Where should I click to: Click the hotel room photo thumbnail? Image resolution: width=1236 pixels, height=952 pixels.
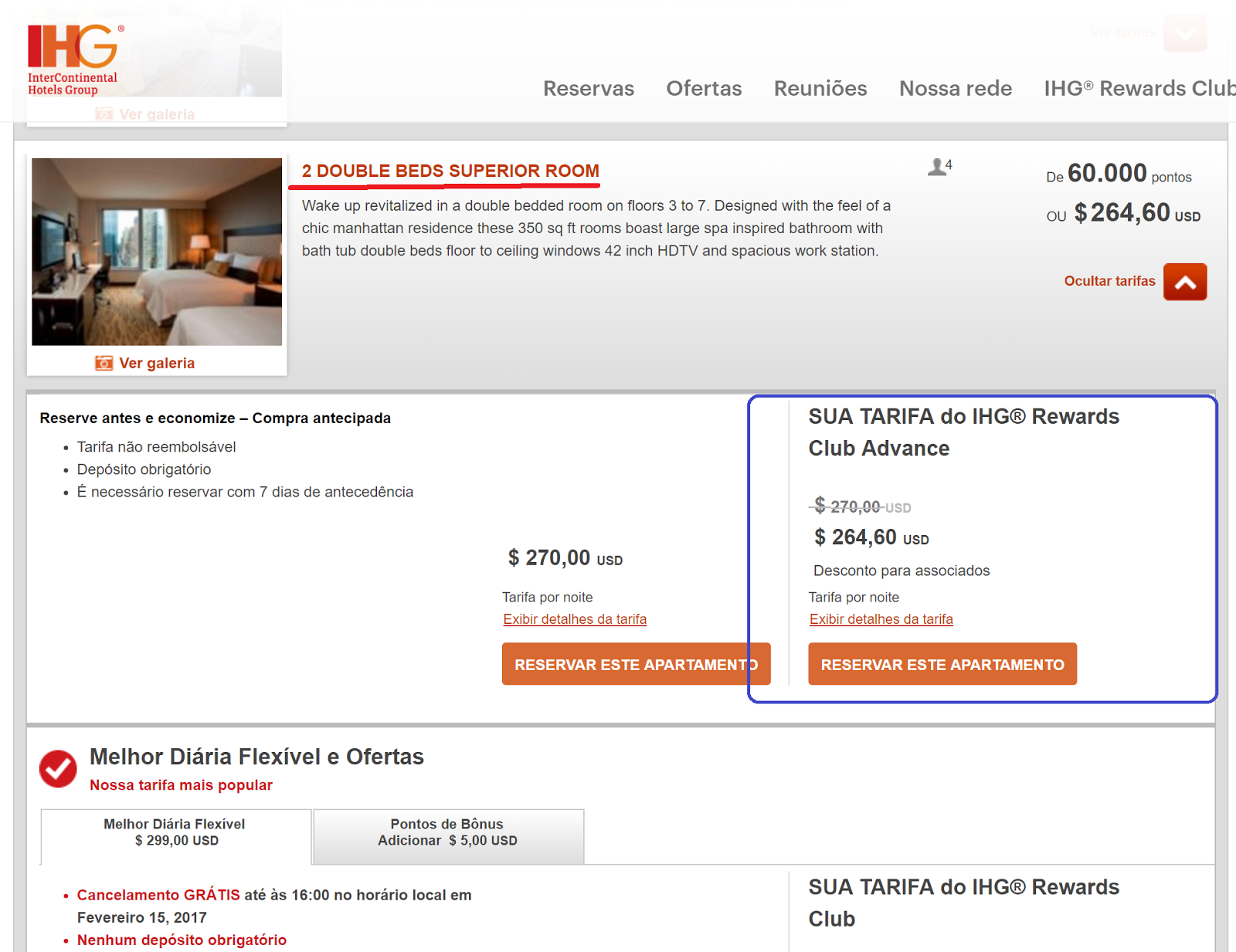(157, 252)
